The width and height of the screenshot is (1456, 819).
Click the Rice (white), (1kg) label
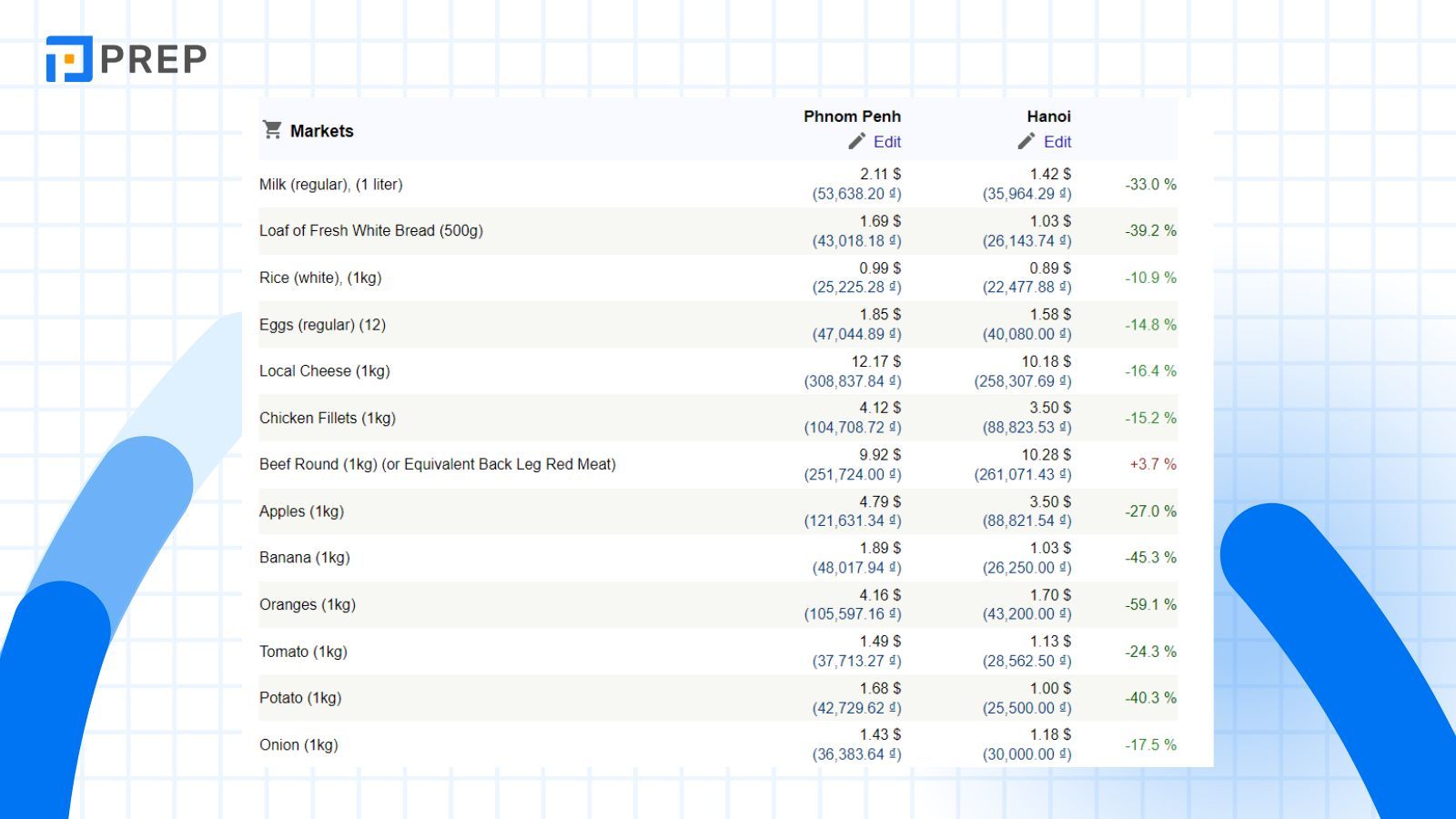(x=320, y=278)
